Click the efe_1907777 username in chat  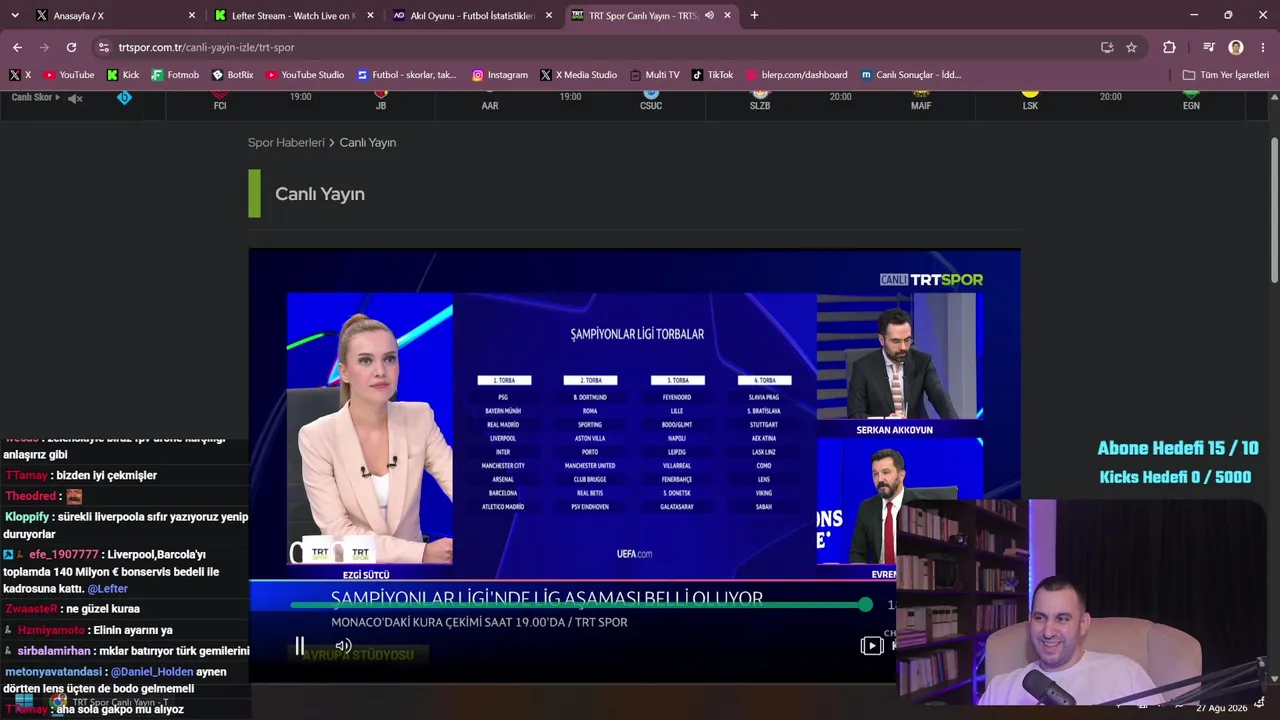pyautogui.click(x=64, y=554)
